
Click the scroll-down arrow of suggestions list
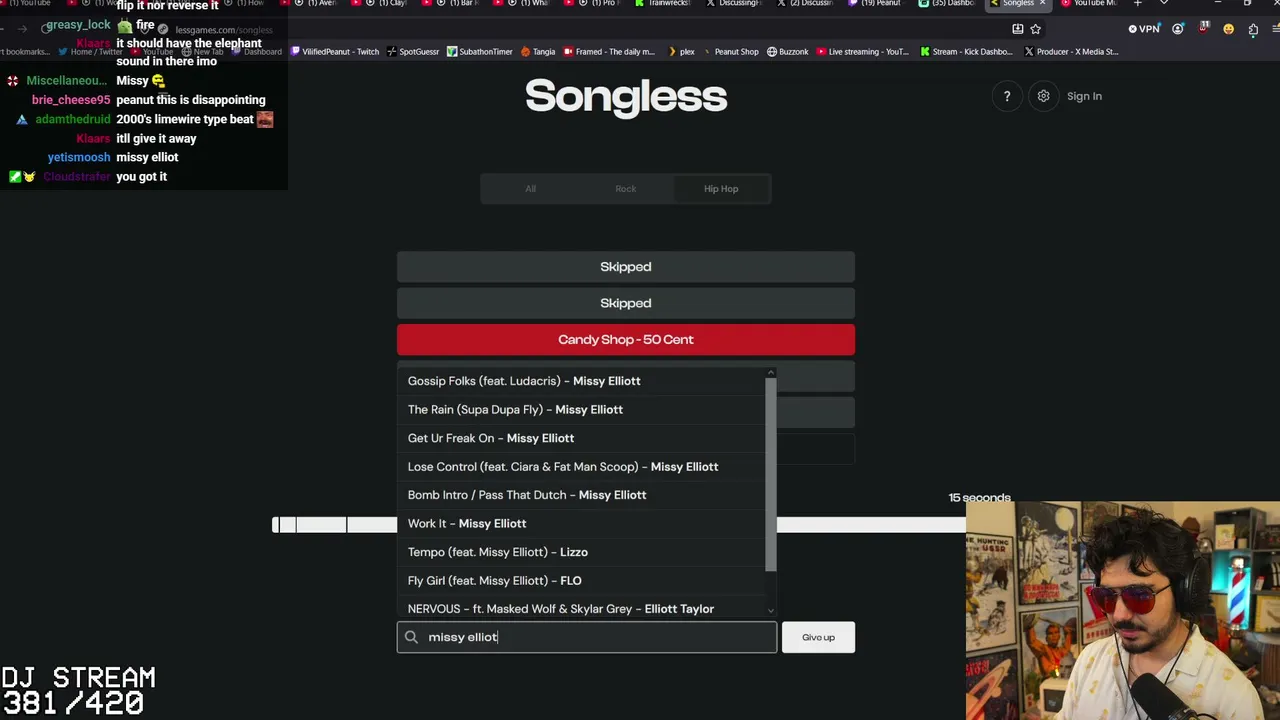(771, 610)
